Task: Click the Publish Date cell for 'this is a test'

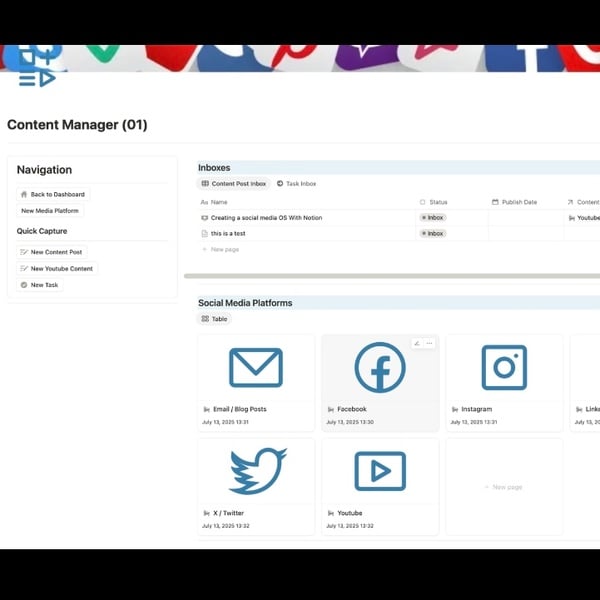Action: pos(526,233)
